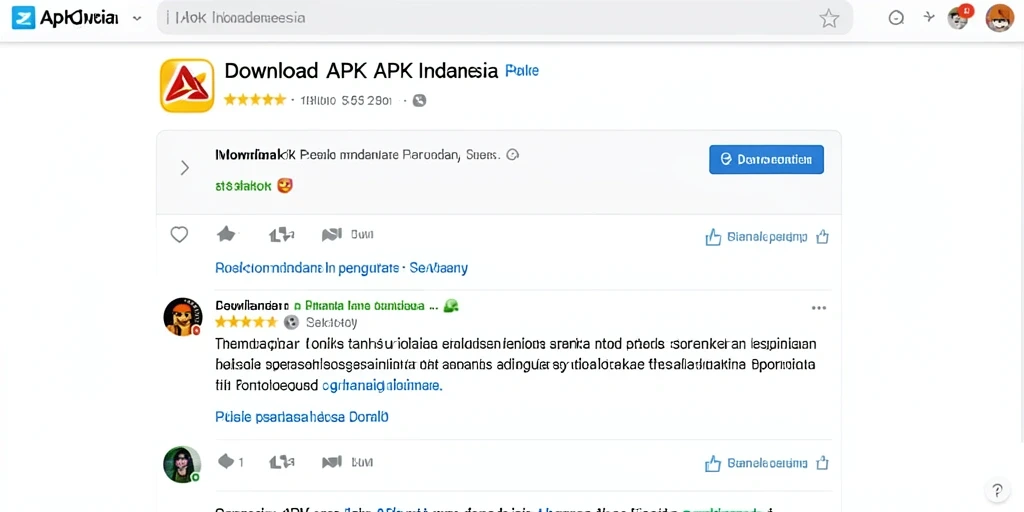Open the dropdown arrow beside site logo
Screen dimensions: 1024x512
[x=137, y=18]
